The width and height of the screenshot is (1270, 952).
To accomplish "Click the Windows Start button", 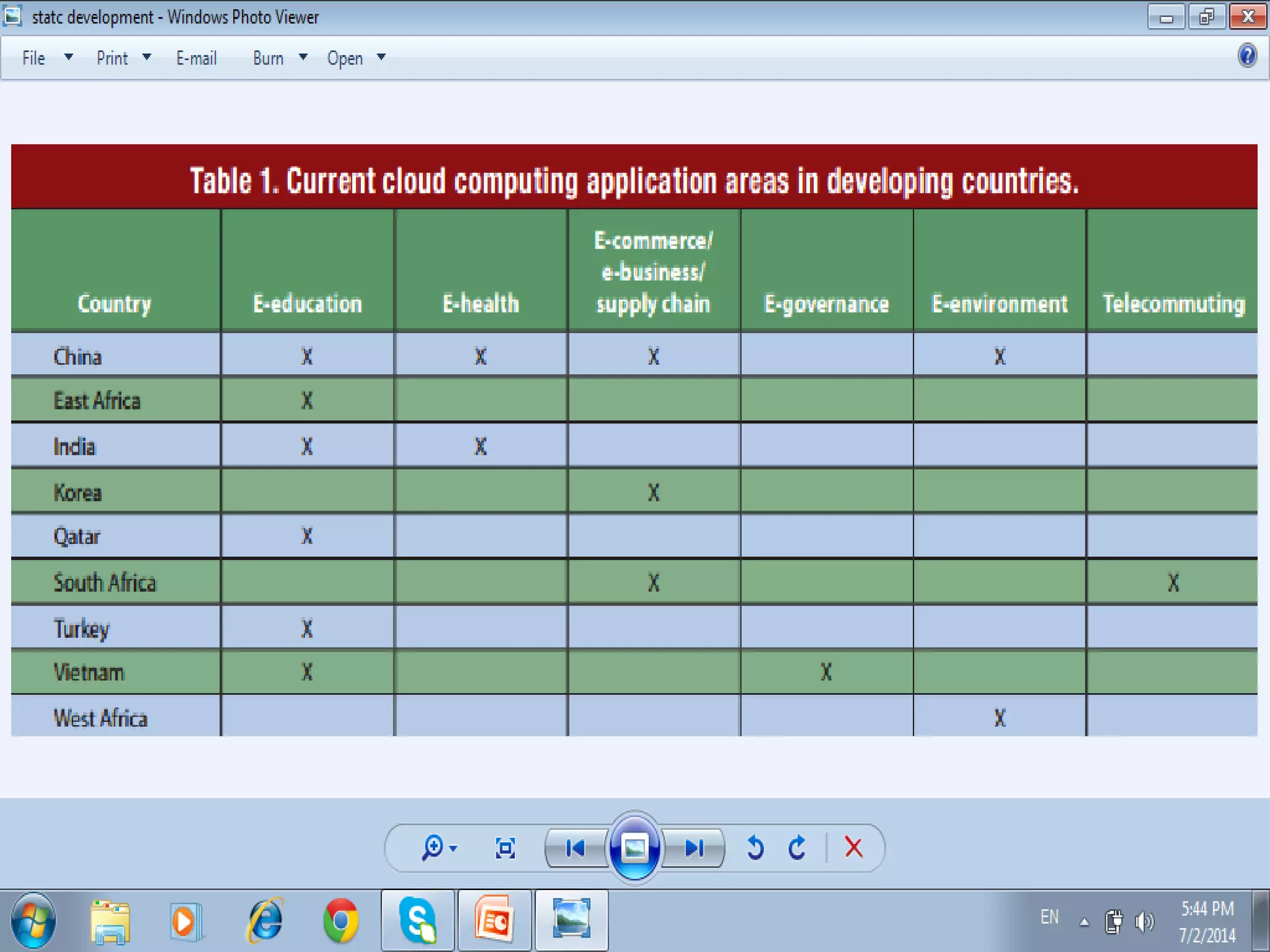I will [x=33, y=920].
